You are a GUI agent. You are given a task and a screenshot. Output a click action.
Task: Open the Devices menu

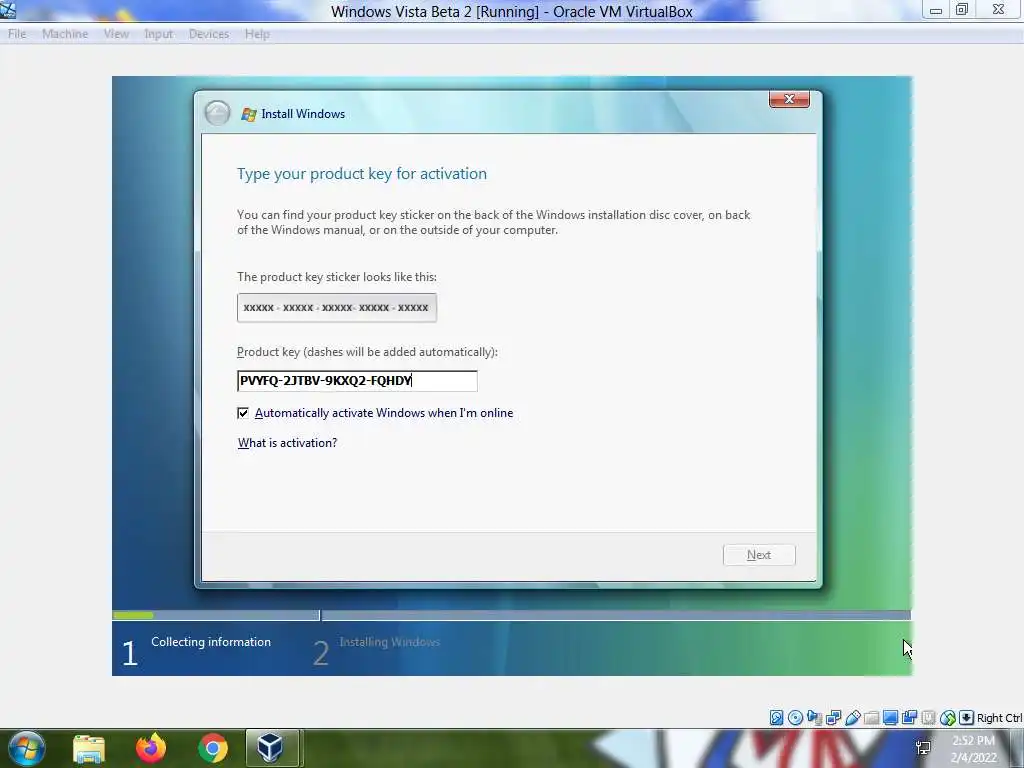click(x=209, y=34)
